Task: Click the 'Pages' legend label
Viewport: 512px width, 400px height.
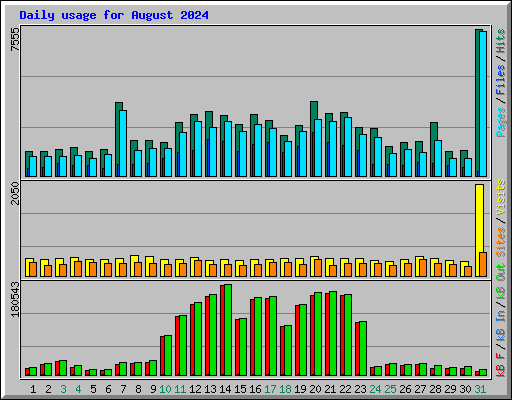Action: 501,122
